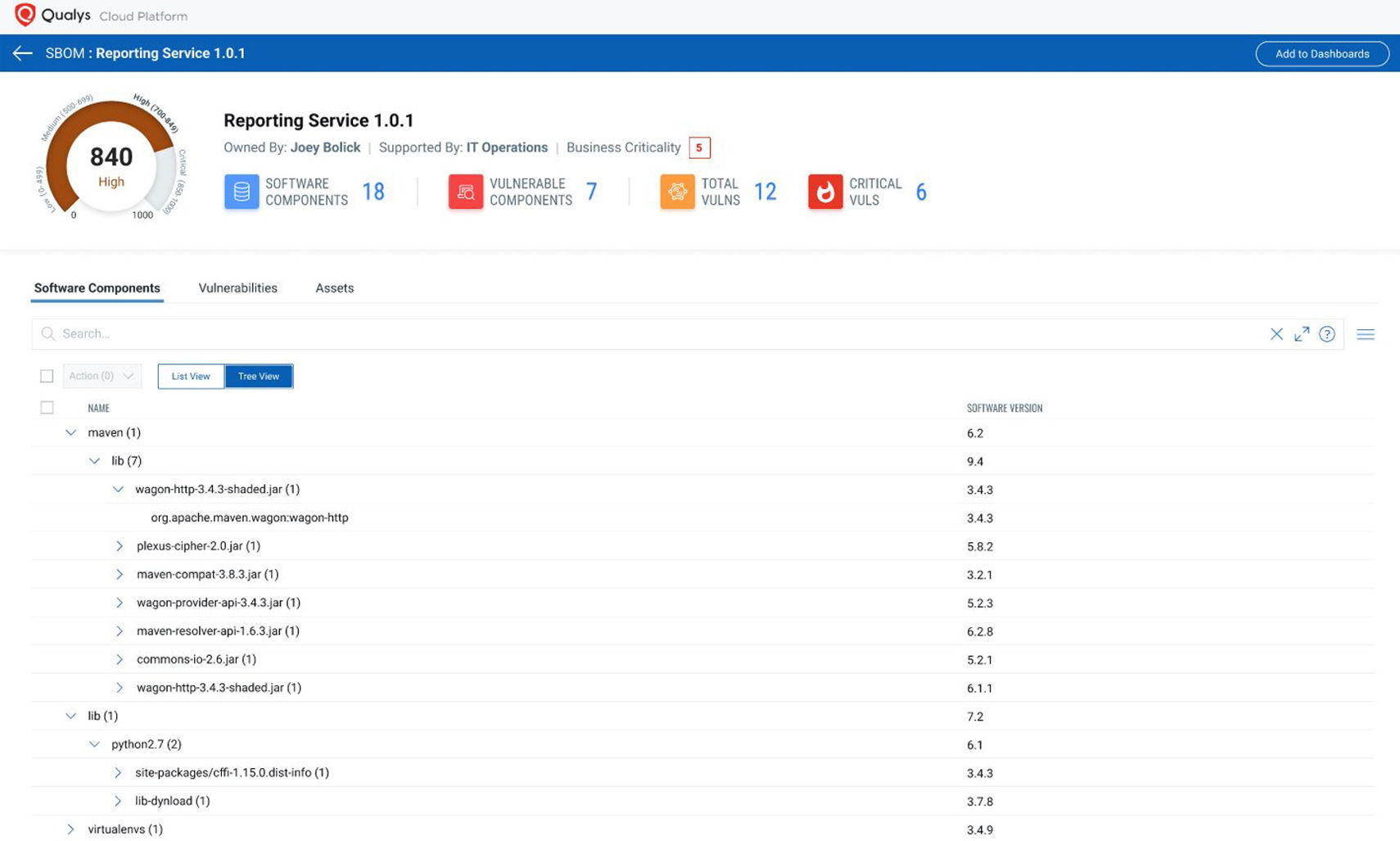Image resolution: width=1400 pixels, height=841 pixels.
Task: Click the back arrow in SBOM header
Action: [22, 53]
